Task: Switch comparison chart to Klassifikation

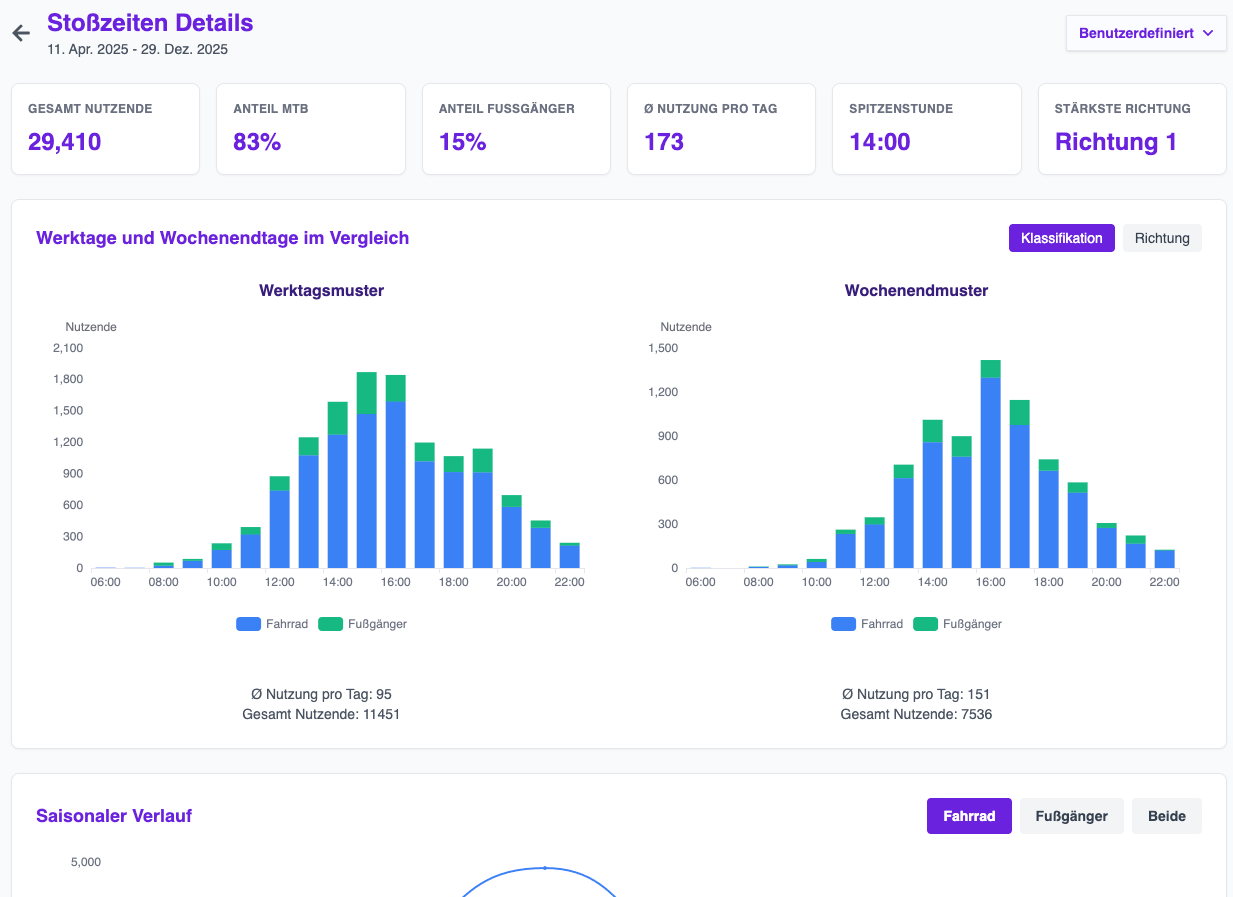Action: (x=1061, y=238)
